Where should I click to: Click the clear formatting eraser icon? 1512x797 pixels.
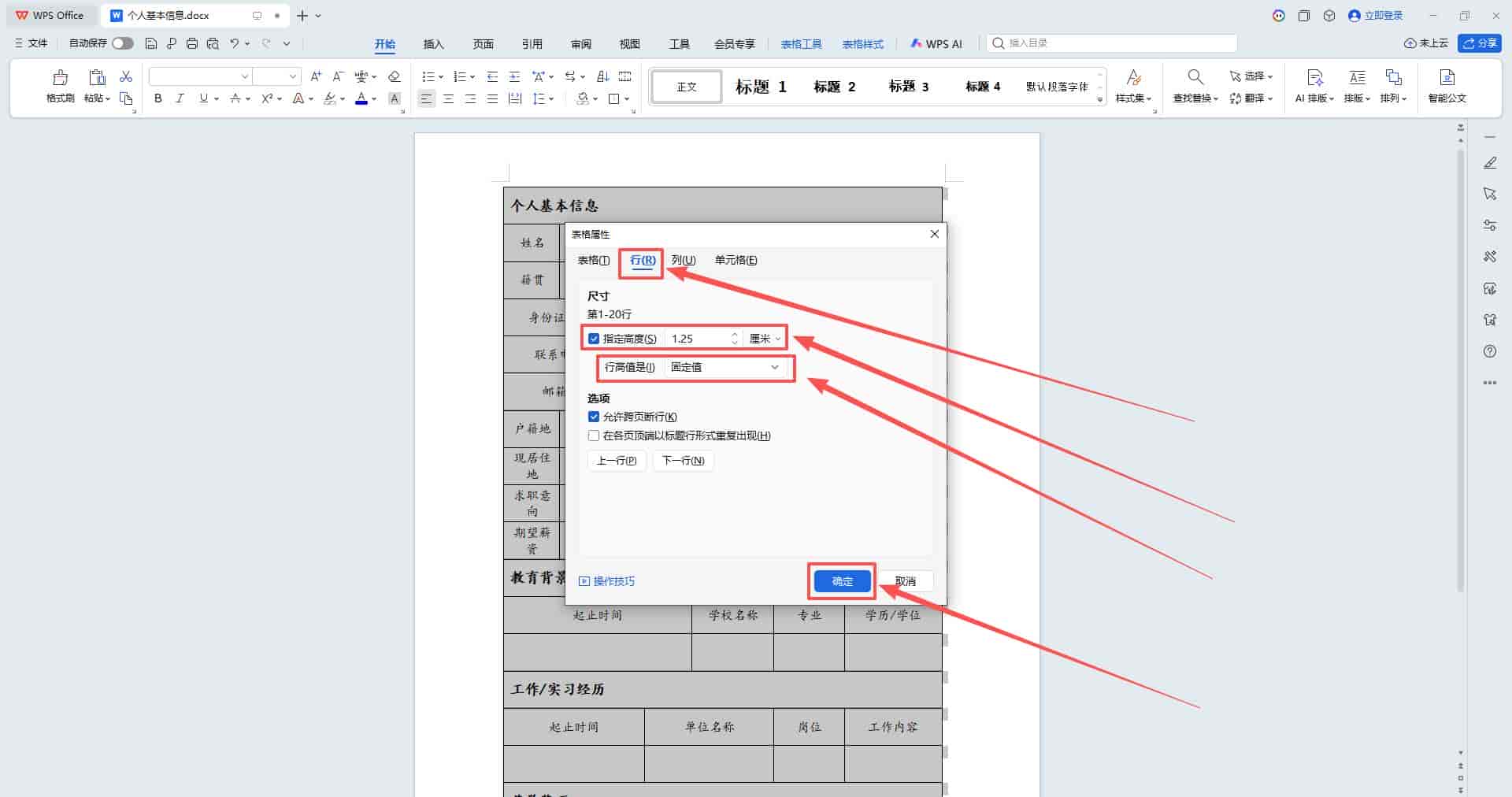(x=395, y=76)
